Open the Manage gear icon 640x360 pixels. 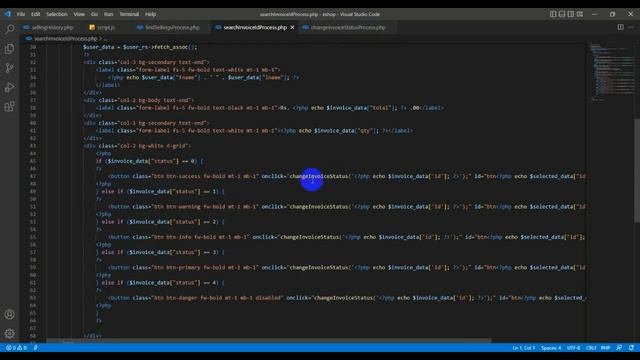click(9, 333)
